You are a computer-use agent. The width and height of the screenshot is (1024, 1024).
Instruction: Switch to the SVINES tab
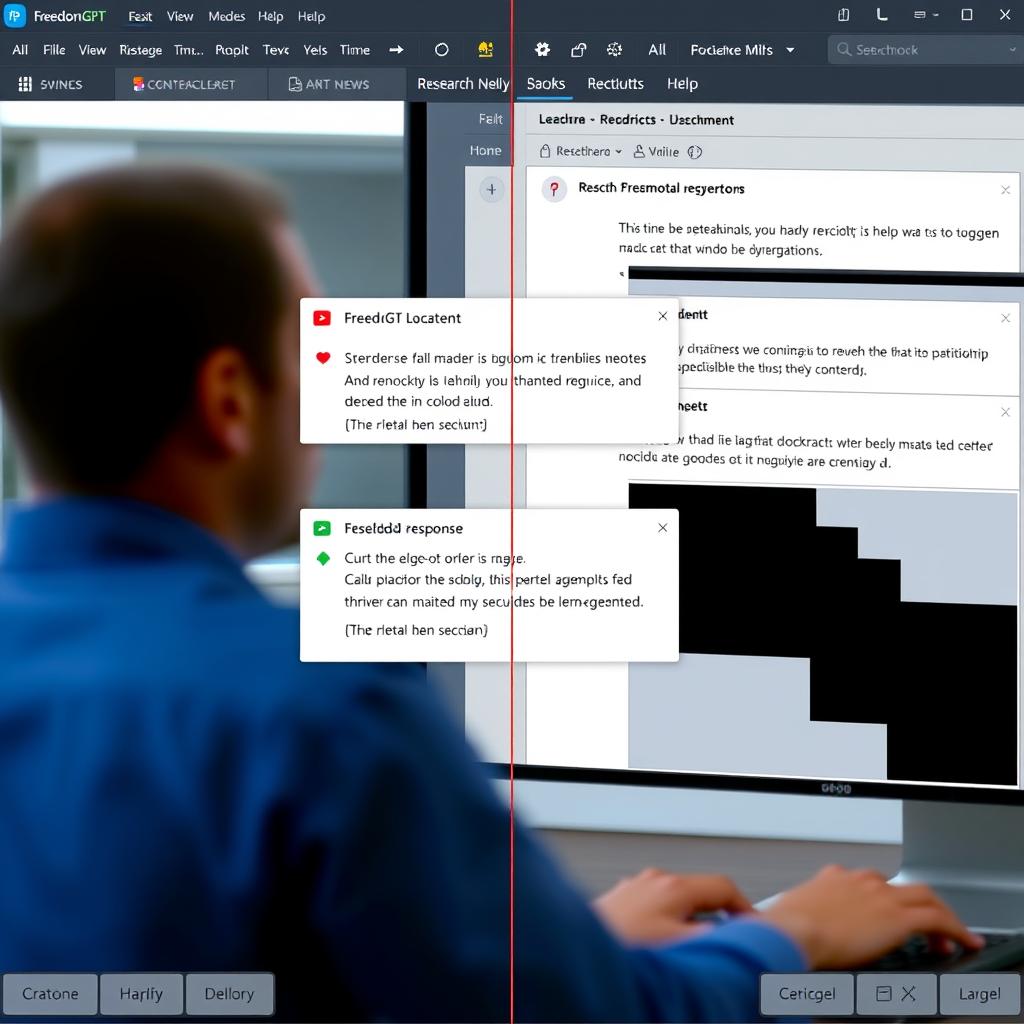tap(57, 84)
